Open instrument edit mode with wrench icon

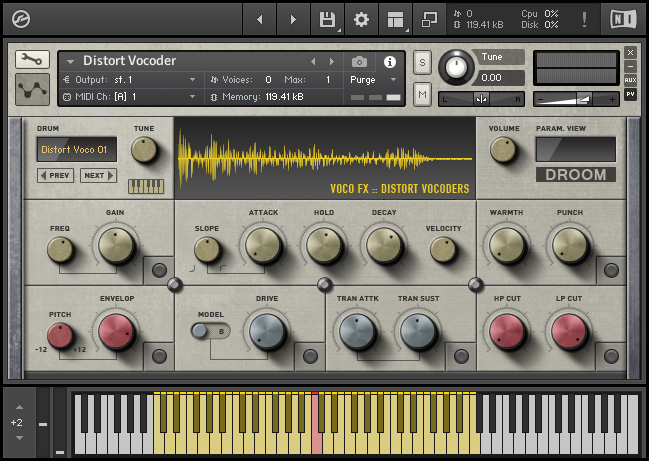point(32,60)
